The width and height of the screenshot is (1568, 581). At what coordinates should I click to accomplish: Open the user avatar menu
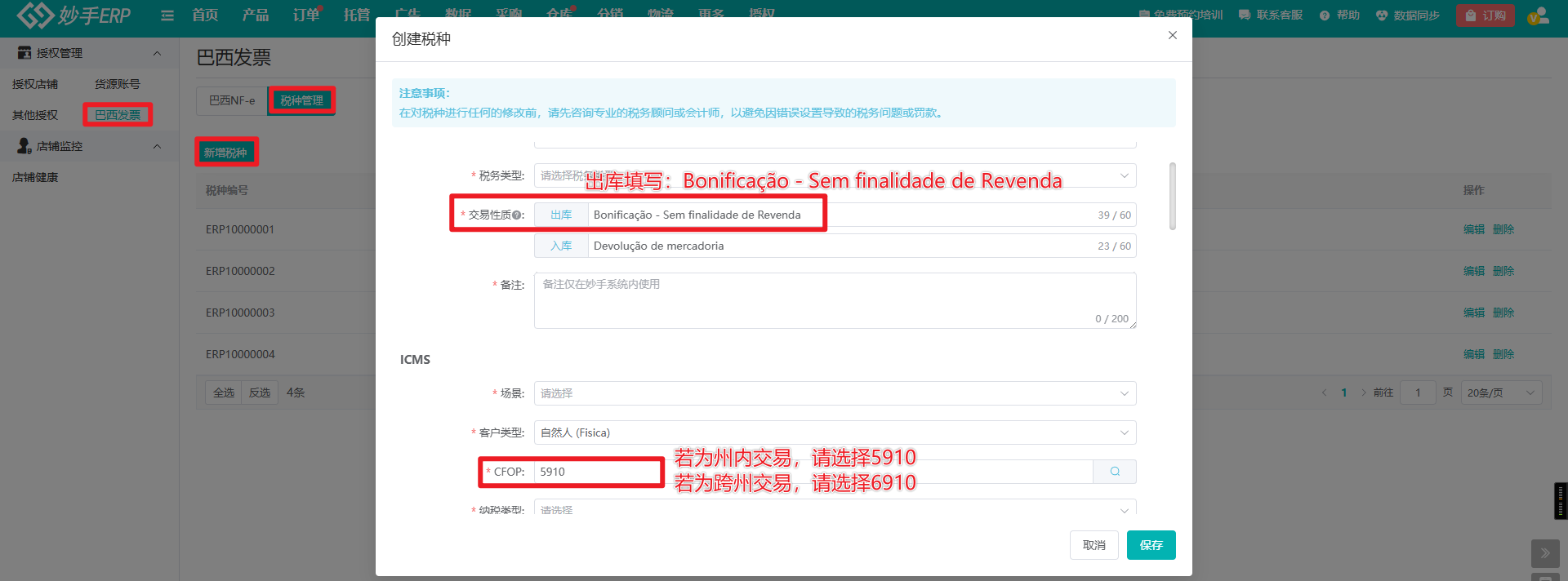pyautogui.click(x=1539, y=16)
